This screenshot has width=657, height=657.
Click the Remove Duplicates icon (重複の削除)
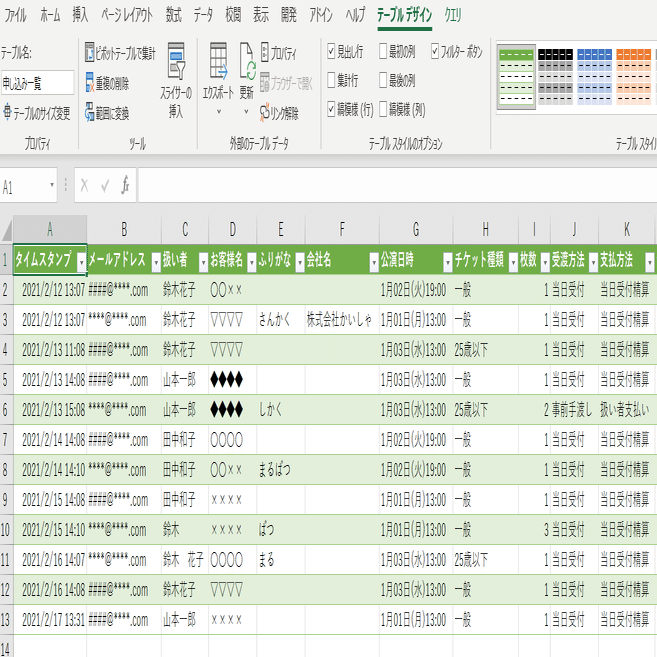[90, 82]
